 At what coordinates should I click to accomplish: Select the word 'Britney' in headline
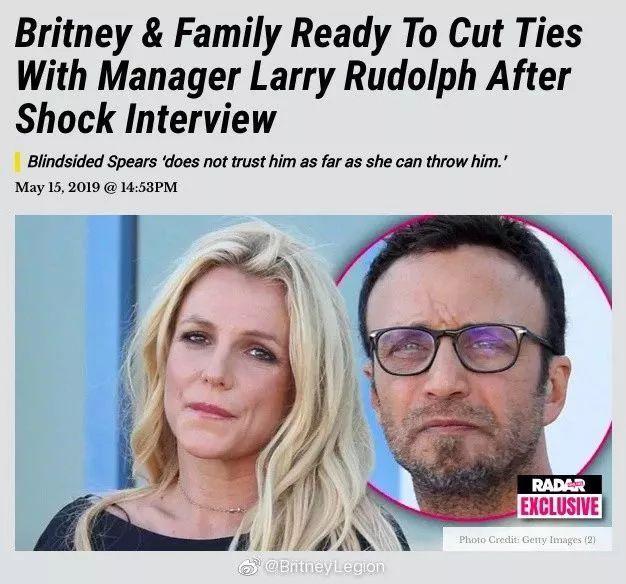point(72,35)
